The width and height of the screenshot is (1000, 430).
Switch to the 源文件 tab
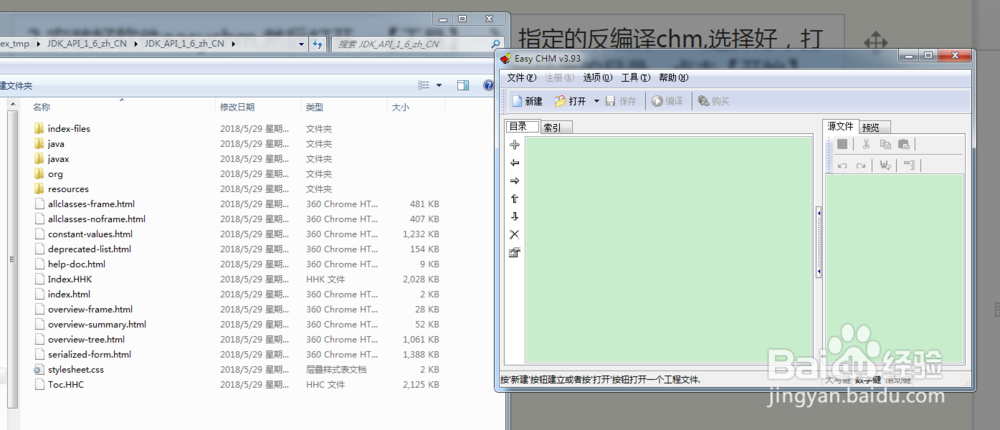click(841, 126)
